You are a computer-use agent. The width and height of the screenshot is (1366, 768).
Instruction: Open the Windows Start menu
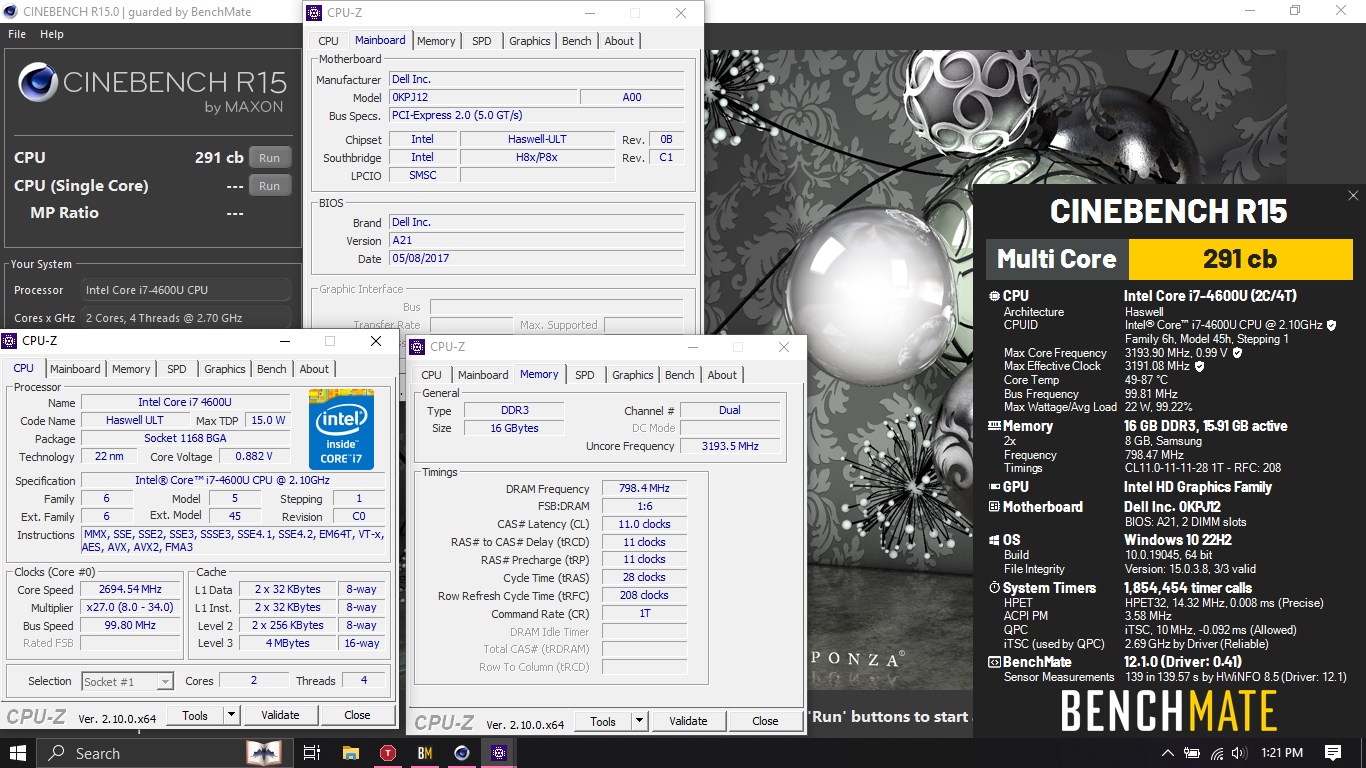click(x=18, y=753)
